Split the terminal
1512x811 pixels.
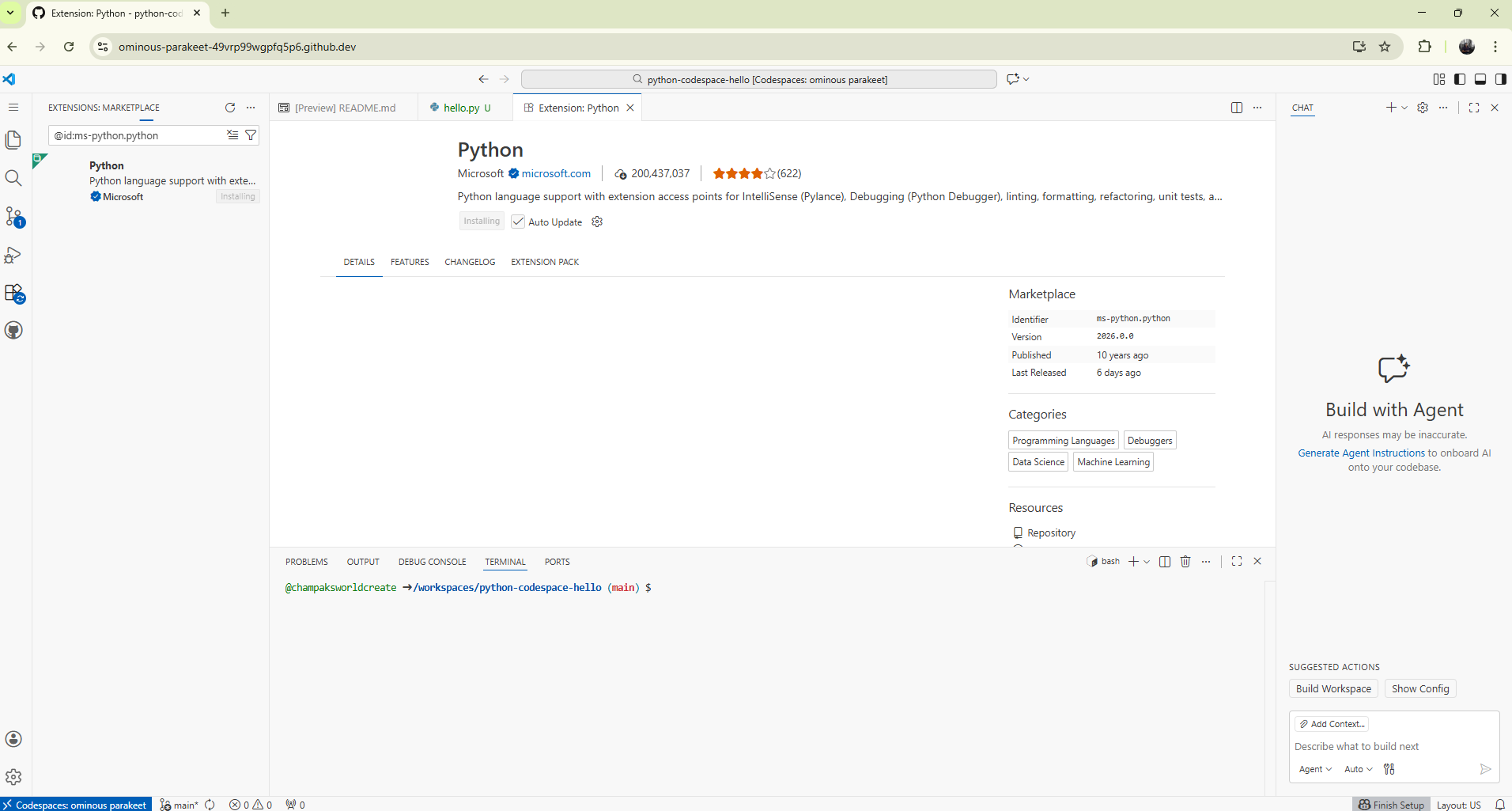[1165, 562]
